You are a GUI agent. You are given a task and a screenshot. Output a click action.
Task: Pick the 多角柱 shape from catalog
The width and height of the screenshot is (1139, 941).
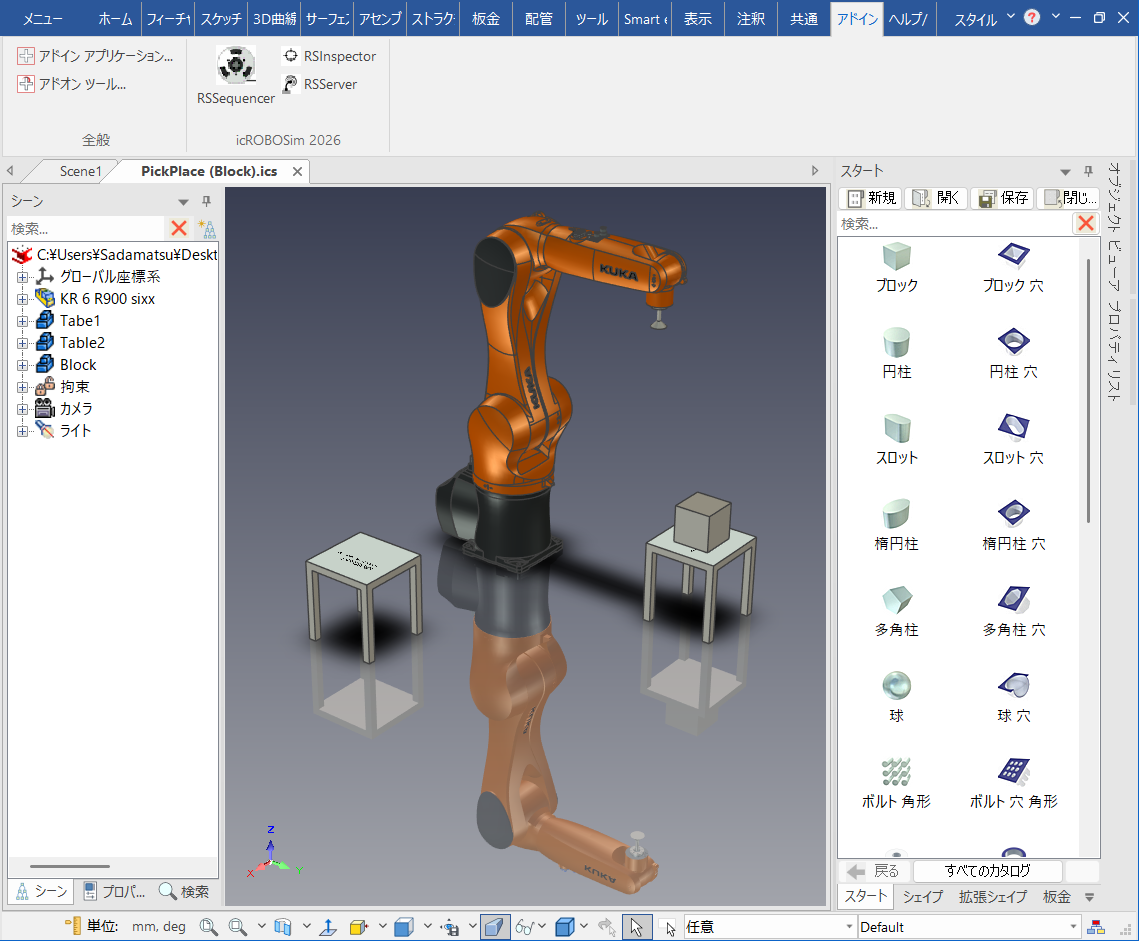click(896, 611)
